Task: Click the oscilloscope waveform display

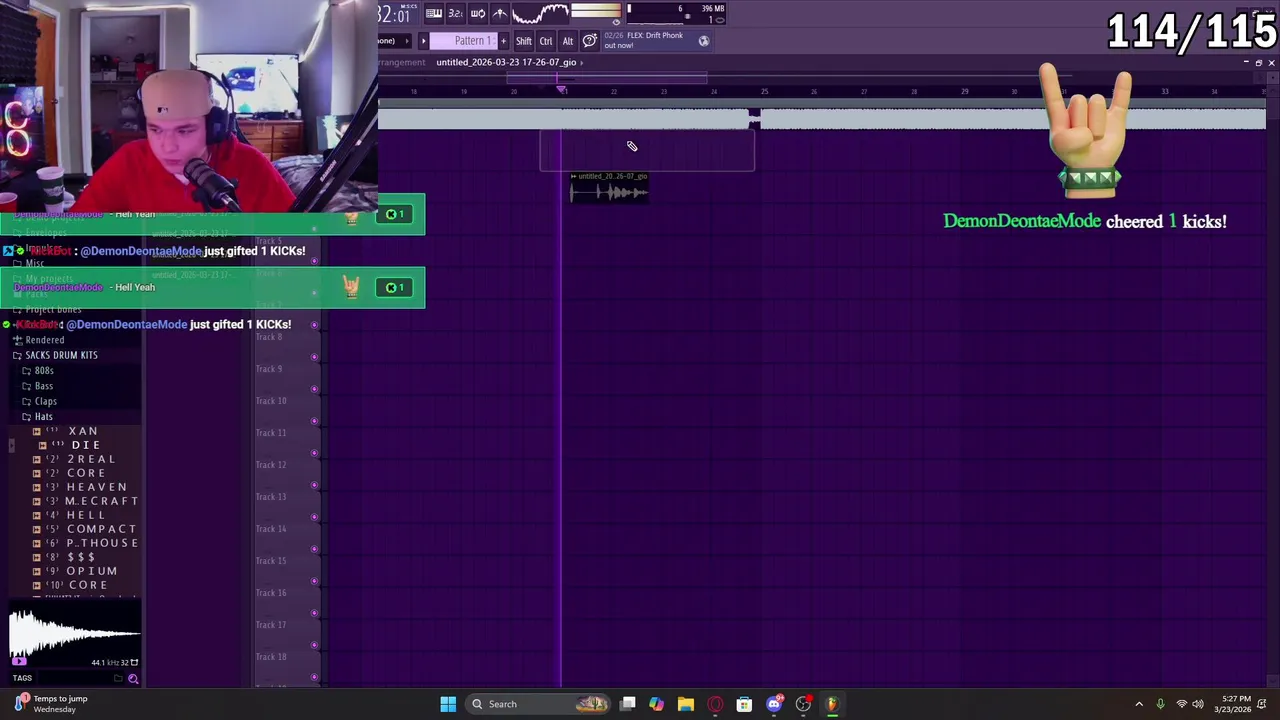Action: coord(540,13)
